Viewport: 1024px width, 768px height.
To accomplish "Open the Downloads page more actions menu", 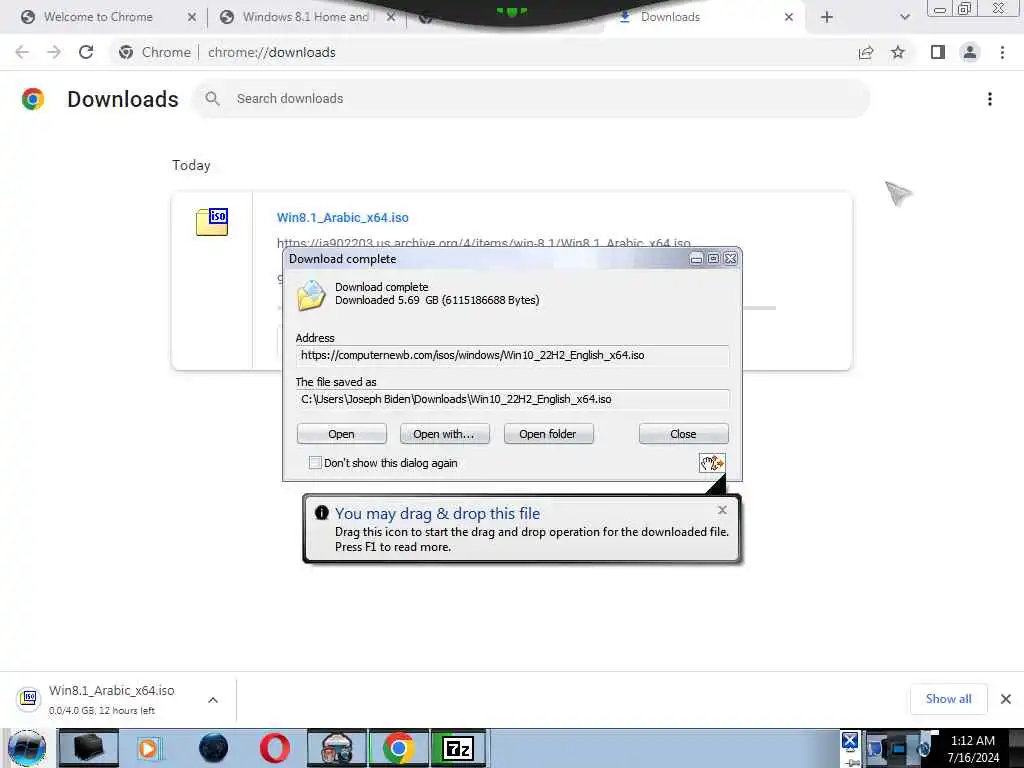I will [990, 99].
